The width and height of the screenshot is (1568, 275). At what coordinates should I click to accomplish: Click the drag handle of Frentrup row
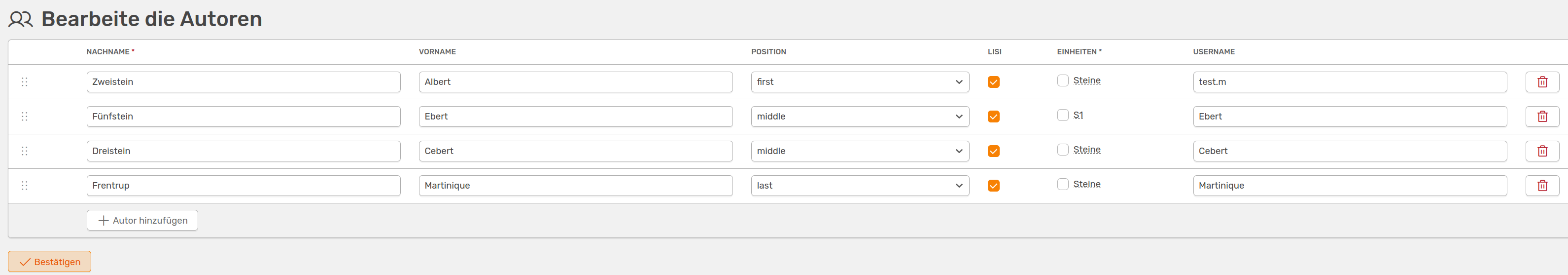25,185
